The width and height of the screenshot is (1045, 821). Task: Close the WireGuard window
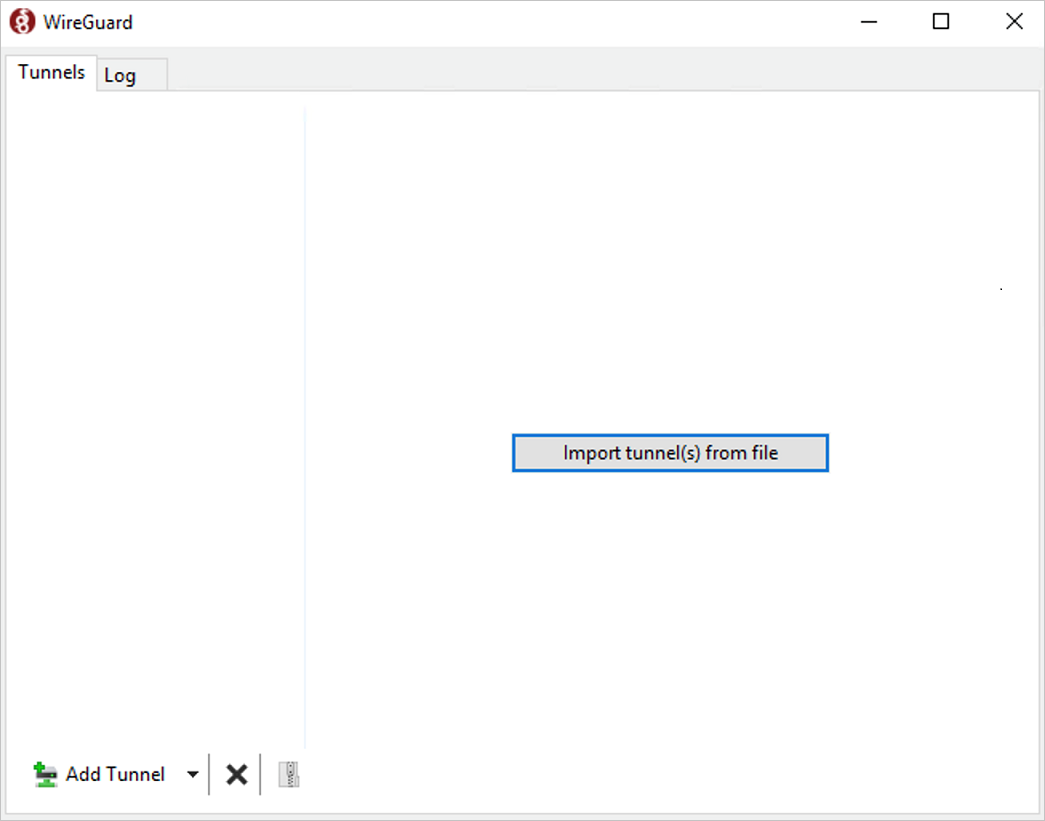(1014, 22)
